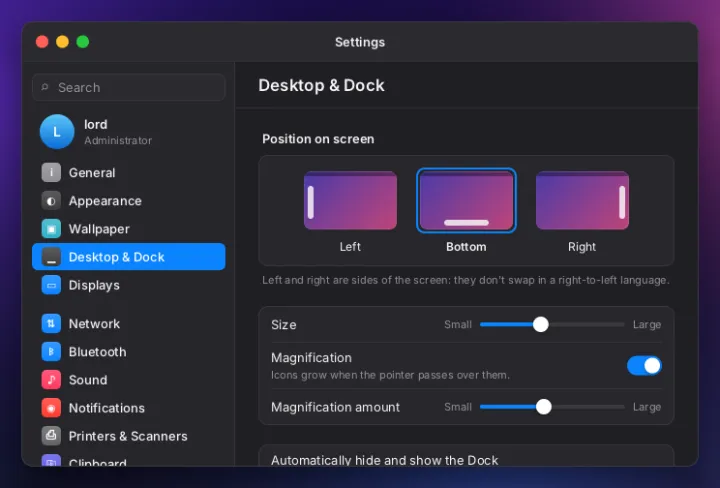Click the Wallpaper icon in sidebar
This screenshot has height=488, width=720.
(x=51, y=229)
